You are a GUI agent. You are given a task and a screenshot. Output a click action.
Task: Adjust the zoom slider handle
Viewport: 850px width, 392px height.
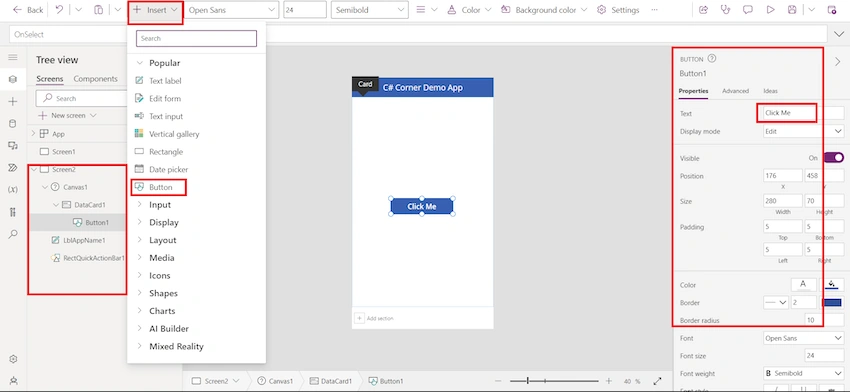pyautogui.click(x=527, y=381)
